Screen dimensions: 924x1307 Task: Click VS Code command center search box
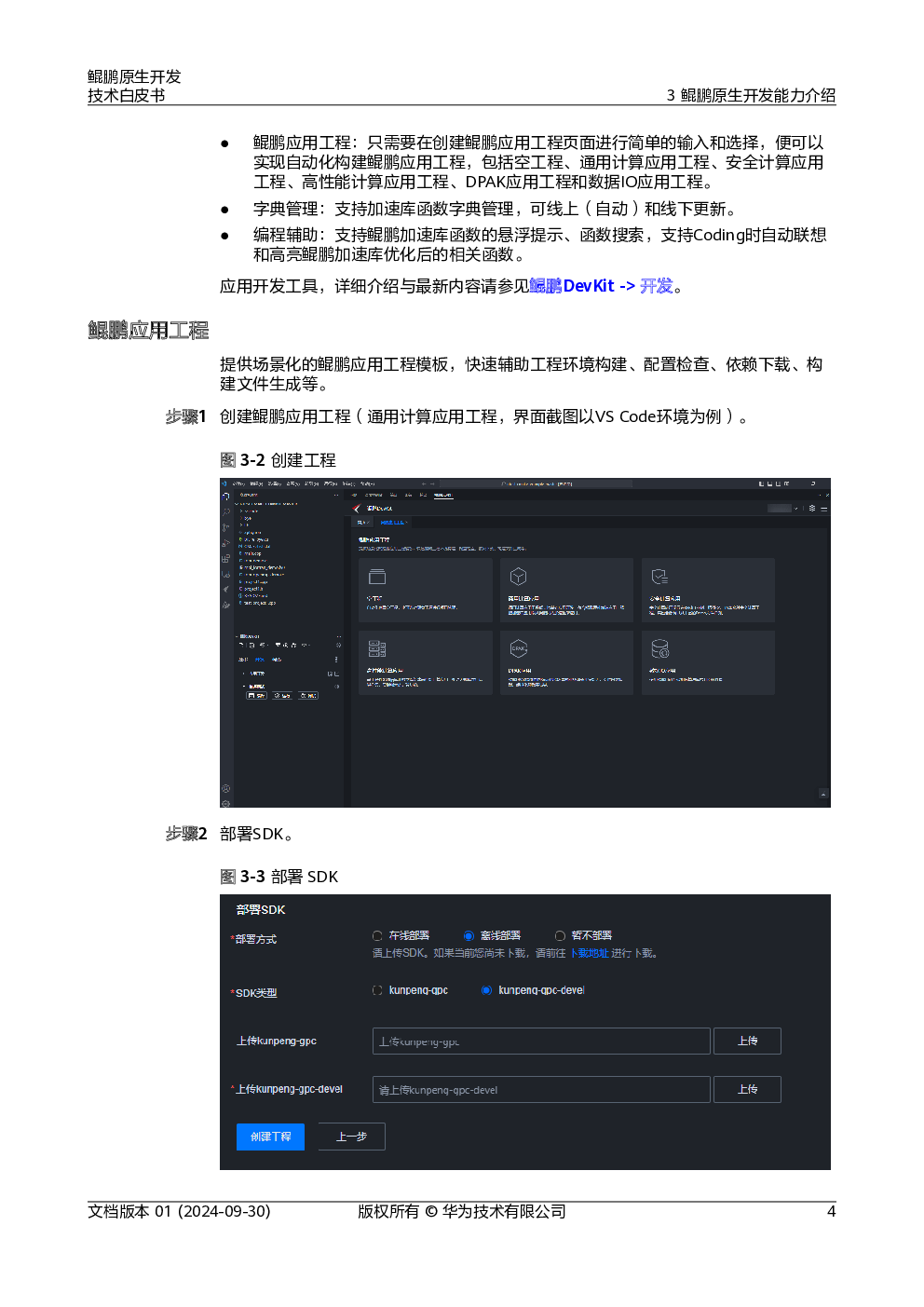click(x=537, y=483)
